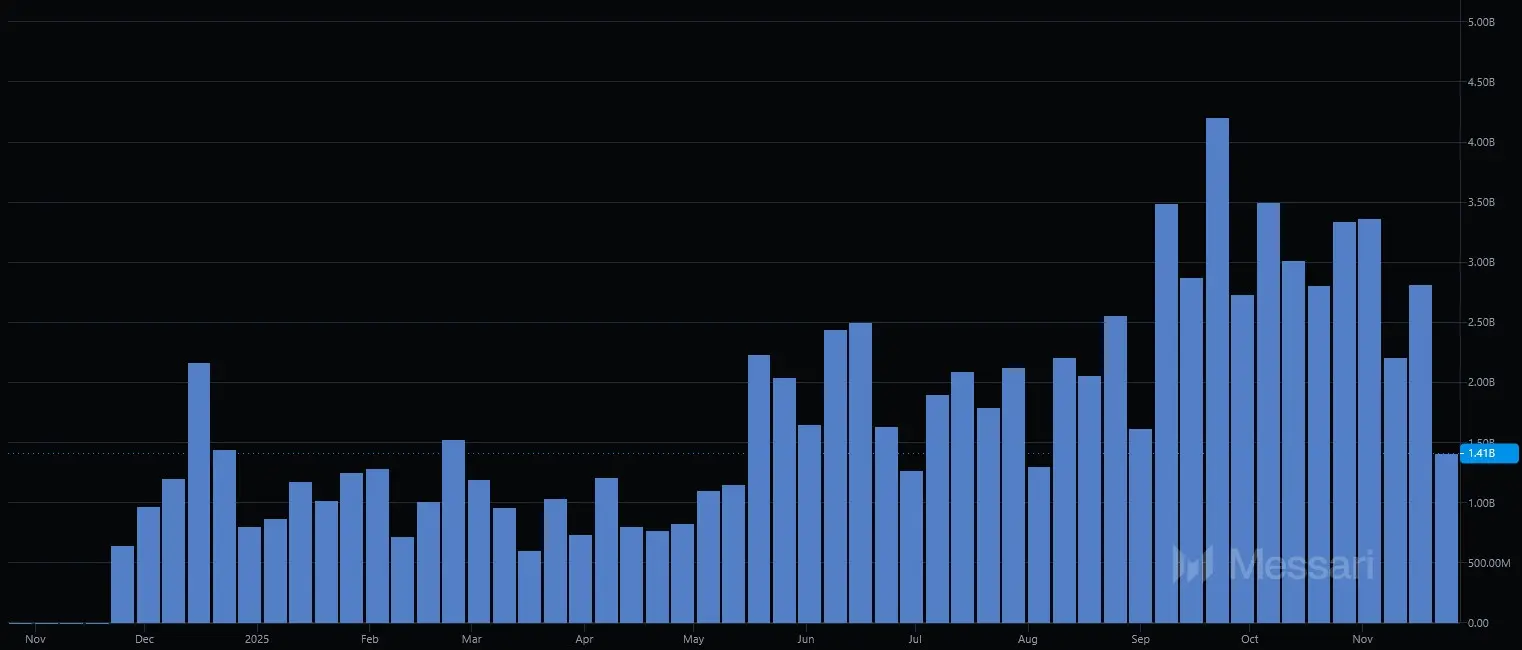
Task: Click the leftmost Nov label on the x-axis
Action: click(x=35, y=638)
